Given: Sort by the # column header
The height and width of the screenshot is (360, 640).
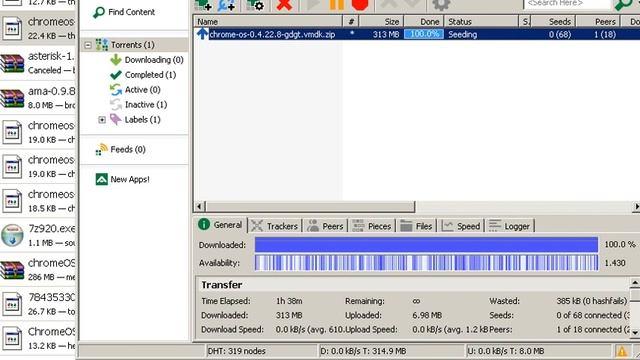Looking at the screenshot, I should 351,22.
